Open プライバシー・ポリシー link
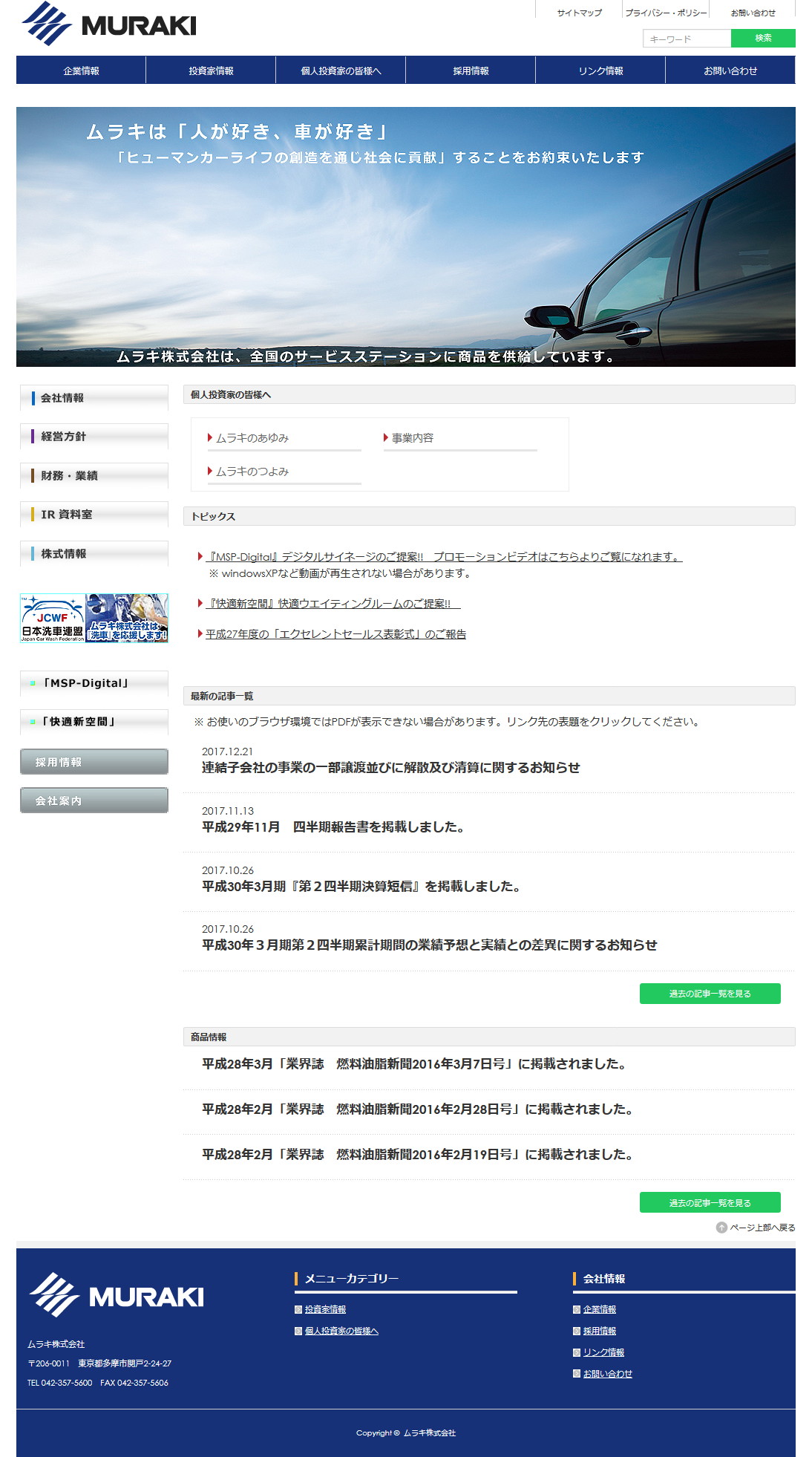The image size is (812, 1457). 666,13
